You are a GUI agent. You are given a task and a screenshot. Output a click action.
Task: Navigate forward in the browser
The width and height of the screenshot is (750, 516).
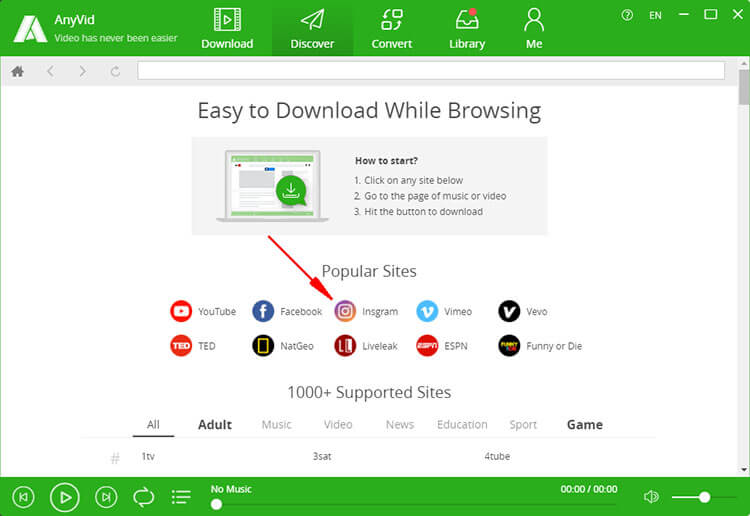point(83,72)
